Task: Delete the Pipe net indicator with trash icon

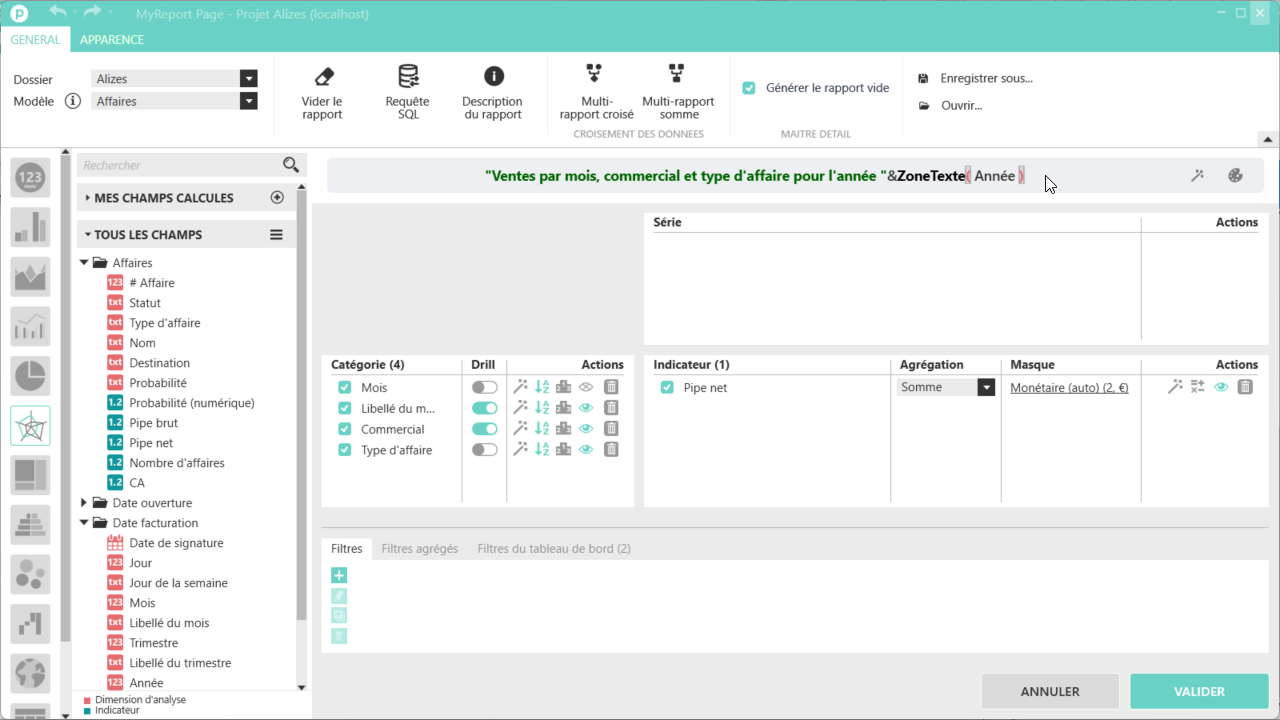Action: [1245, 387]
